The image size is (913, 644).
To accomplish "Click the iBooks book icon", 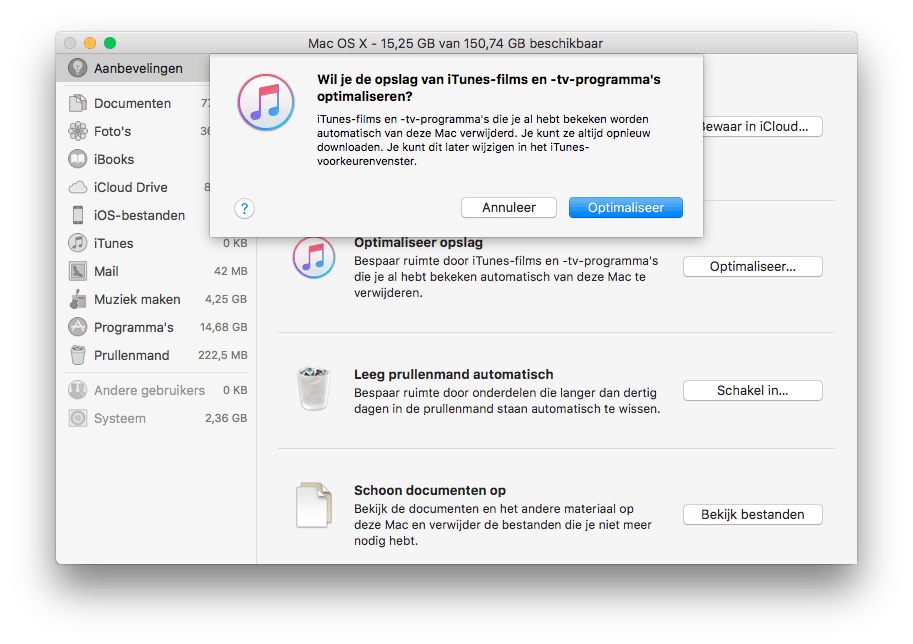I will pyautogui.click(x=77, y=159).
